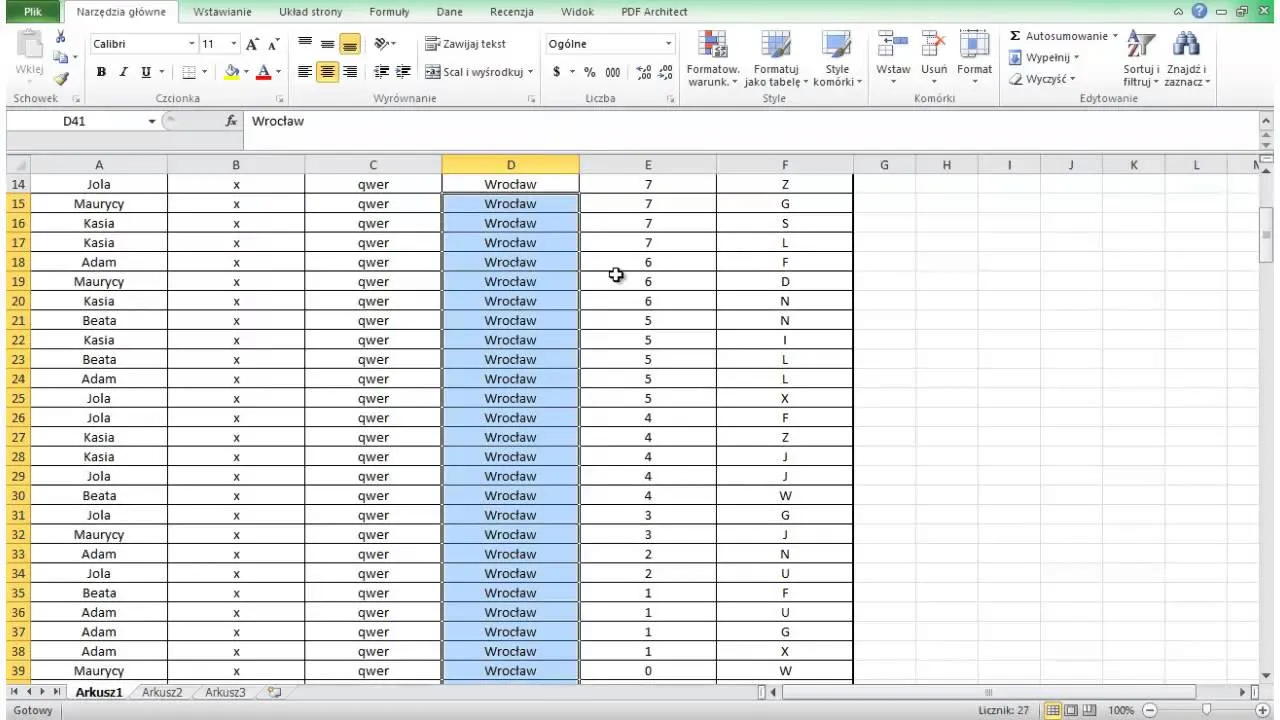Click the percent style icon

pos(589,72)
